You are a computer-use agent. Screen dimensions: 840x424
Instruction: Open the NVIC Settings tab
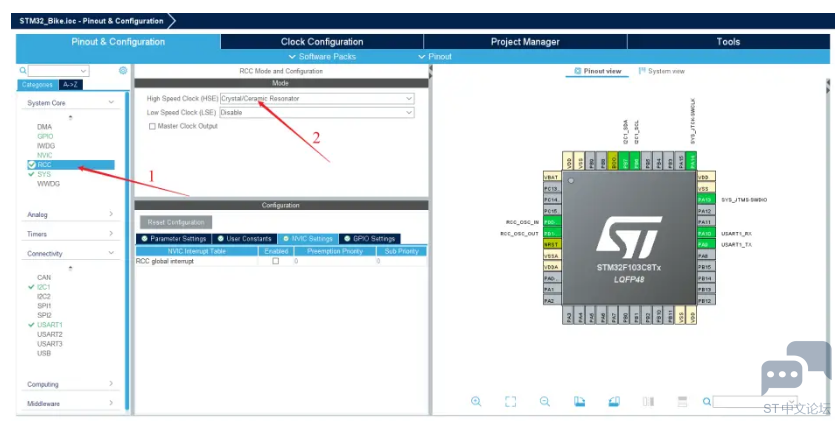(x=308, y=239)
